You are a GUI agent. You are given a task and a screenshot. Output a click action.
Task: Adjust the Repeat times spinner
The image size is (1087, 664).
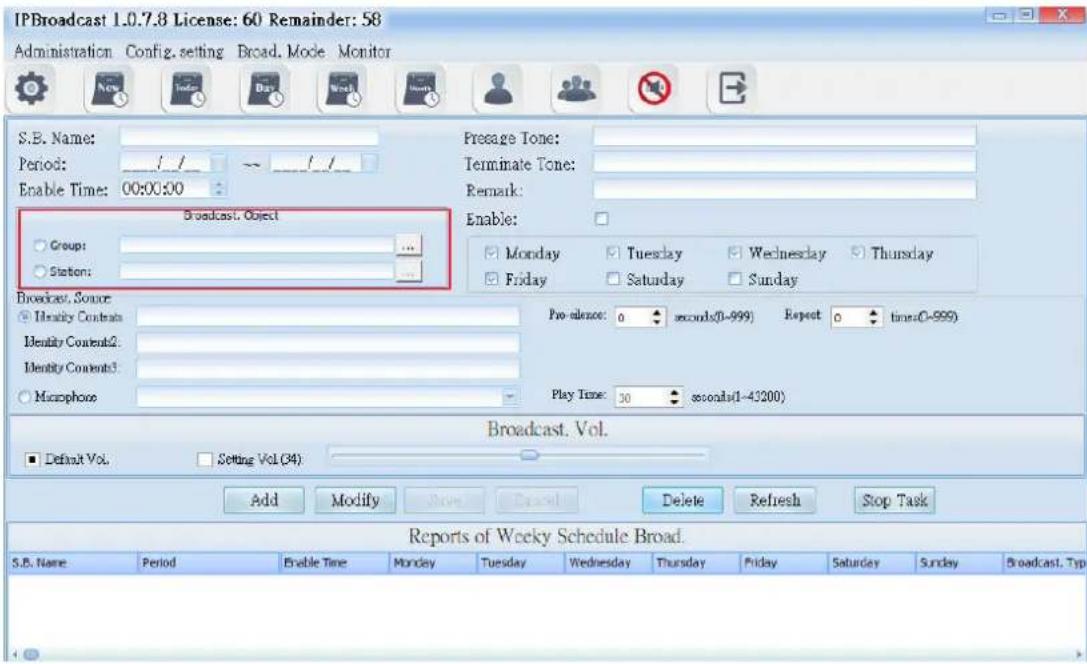(873, 317)
